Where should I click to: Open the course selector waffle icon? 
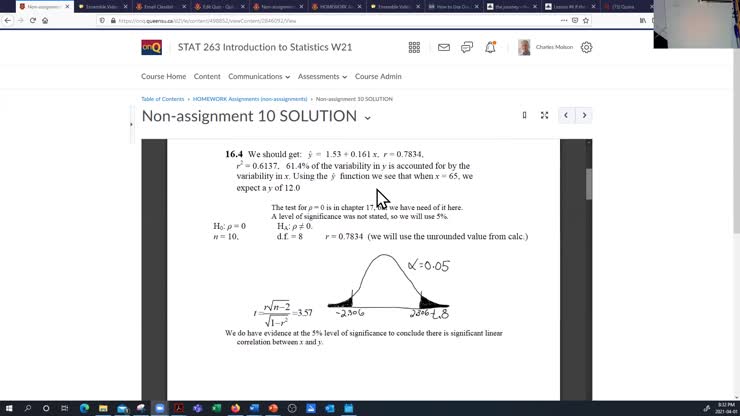(414, 47)
